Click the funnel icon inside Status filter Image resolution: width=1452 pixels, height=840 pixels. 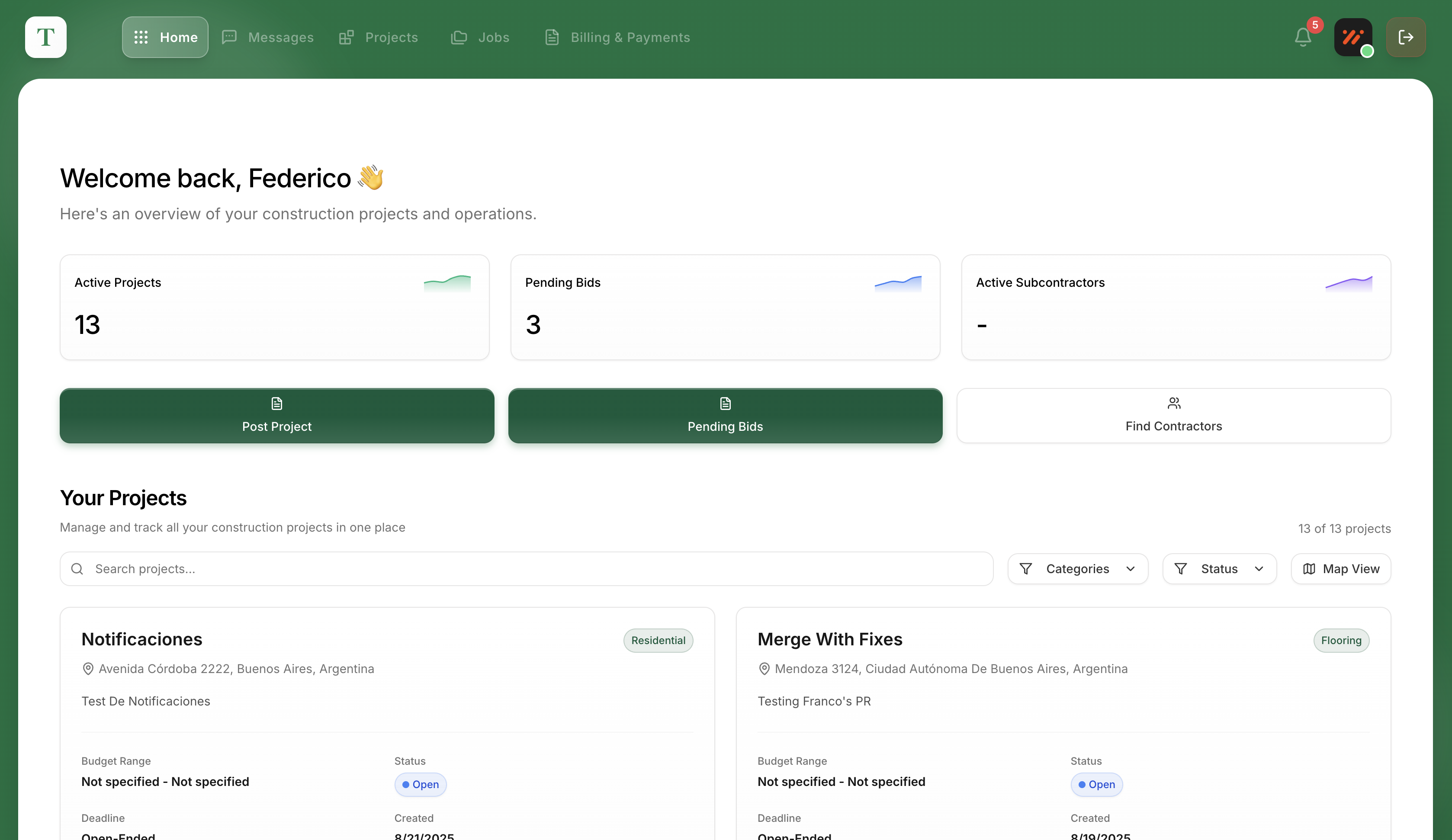click(1181, 569)
